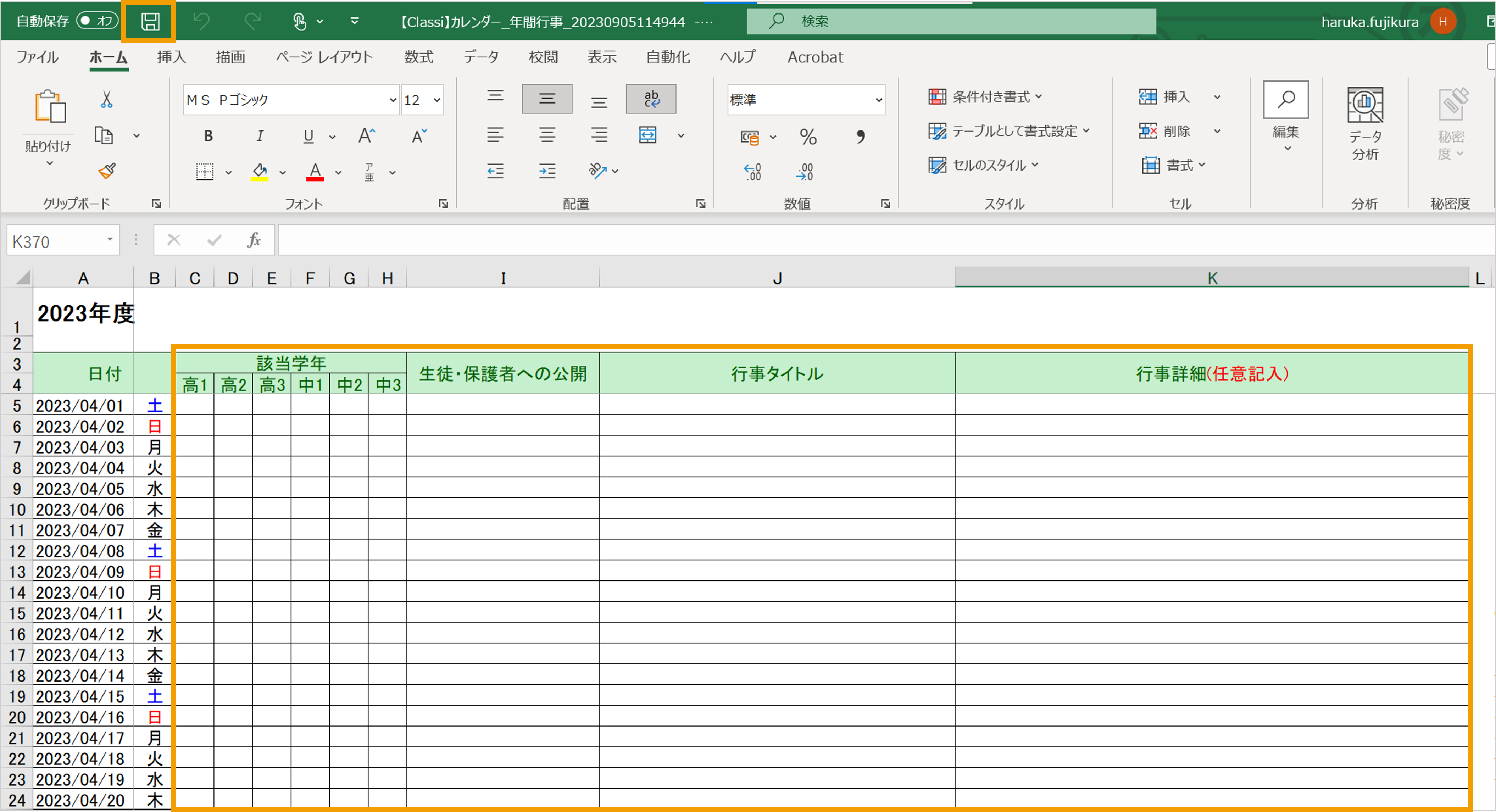
Task: Increase indent
Action: tap(547, 171)
